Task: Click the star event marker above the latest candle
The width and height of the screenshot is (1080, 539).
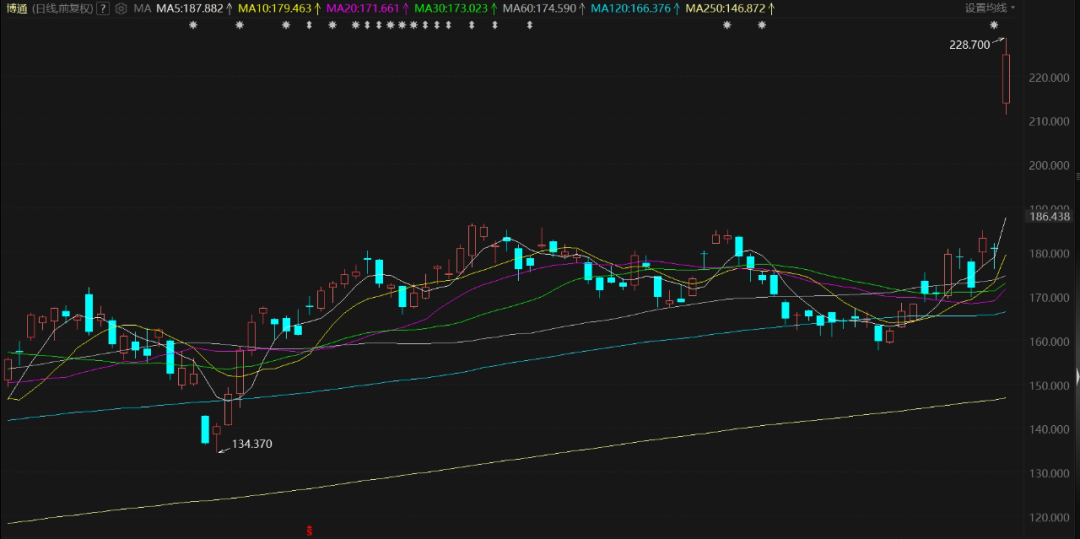Action: tap(994, 25)
